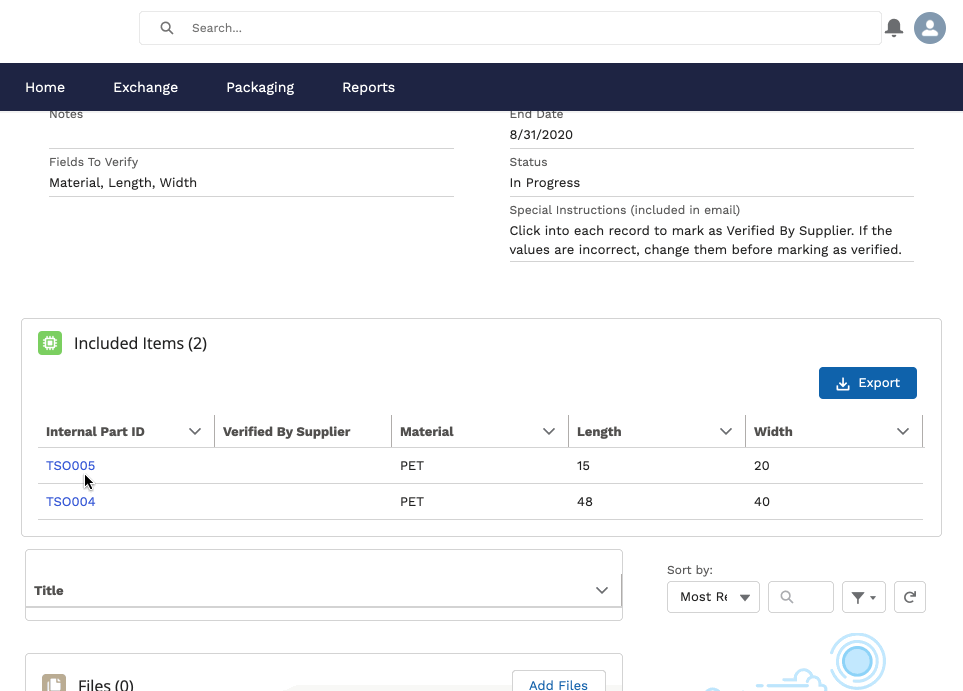Open the Sort by Most Recent dropdown

point(713,597)
